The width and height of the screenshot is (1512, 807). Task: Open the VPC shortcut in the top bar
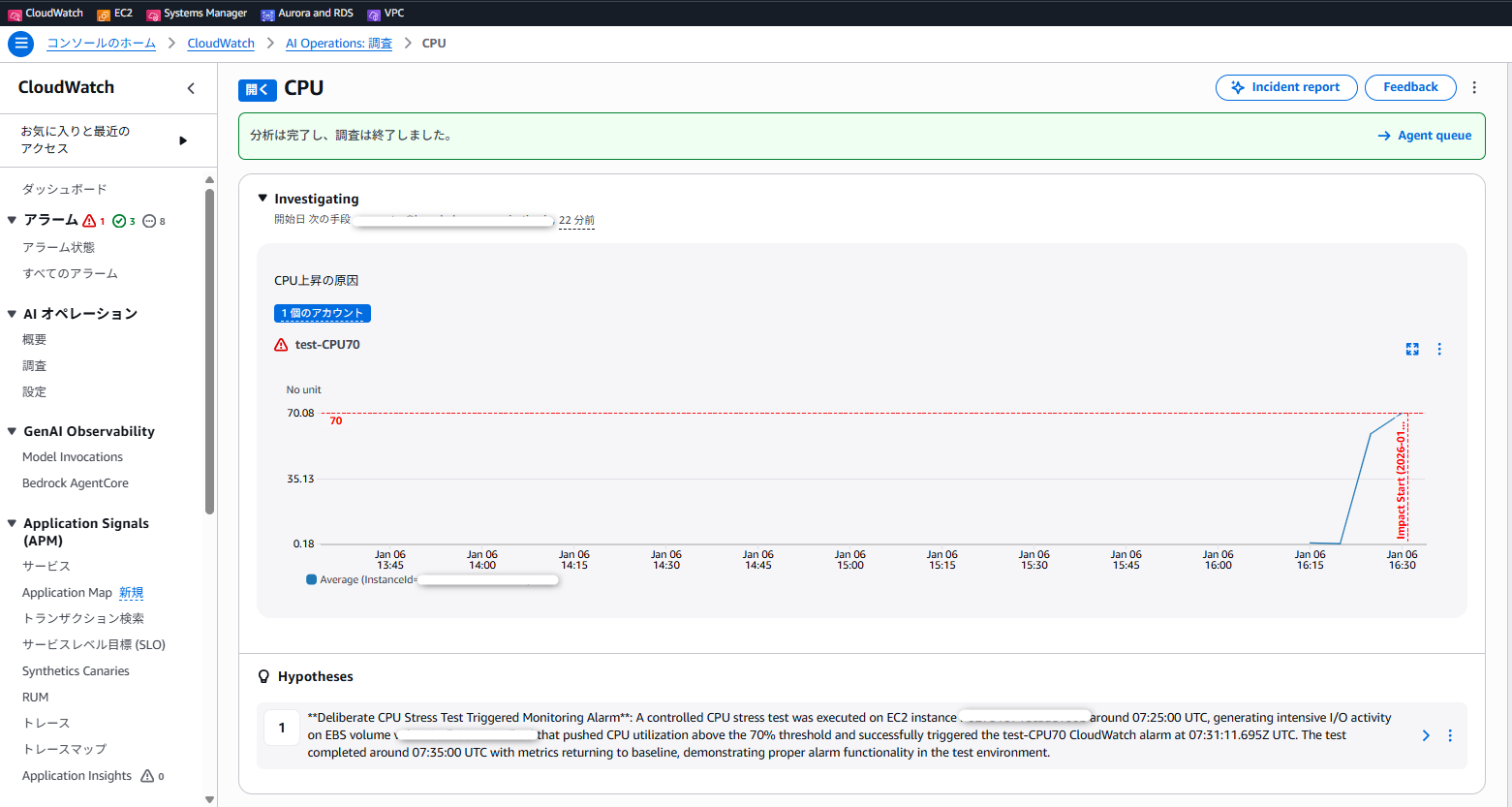(386, 14)
